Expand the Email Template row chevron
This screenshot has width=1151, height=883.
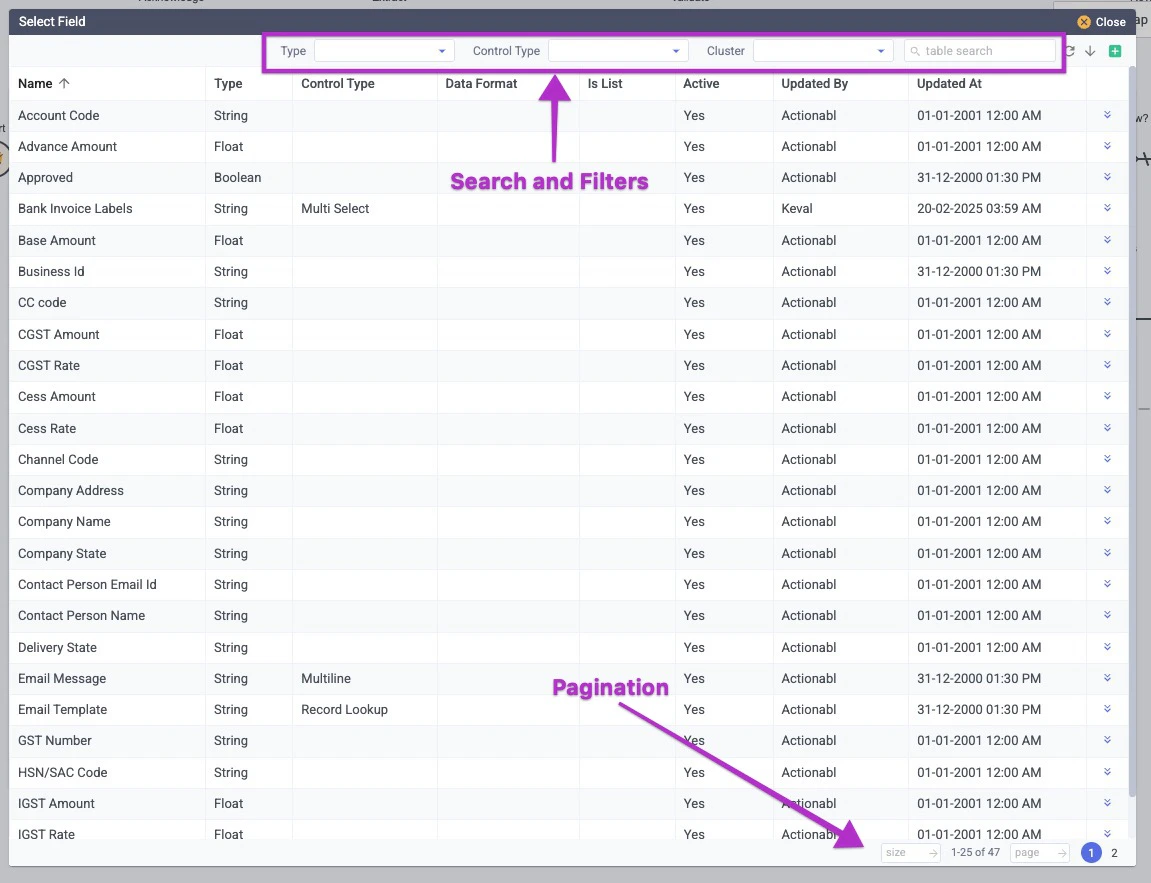click(x=1107, y=708)
